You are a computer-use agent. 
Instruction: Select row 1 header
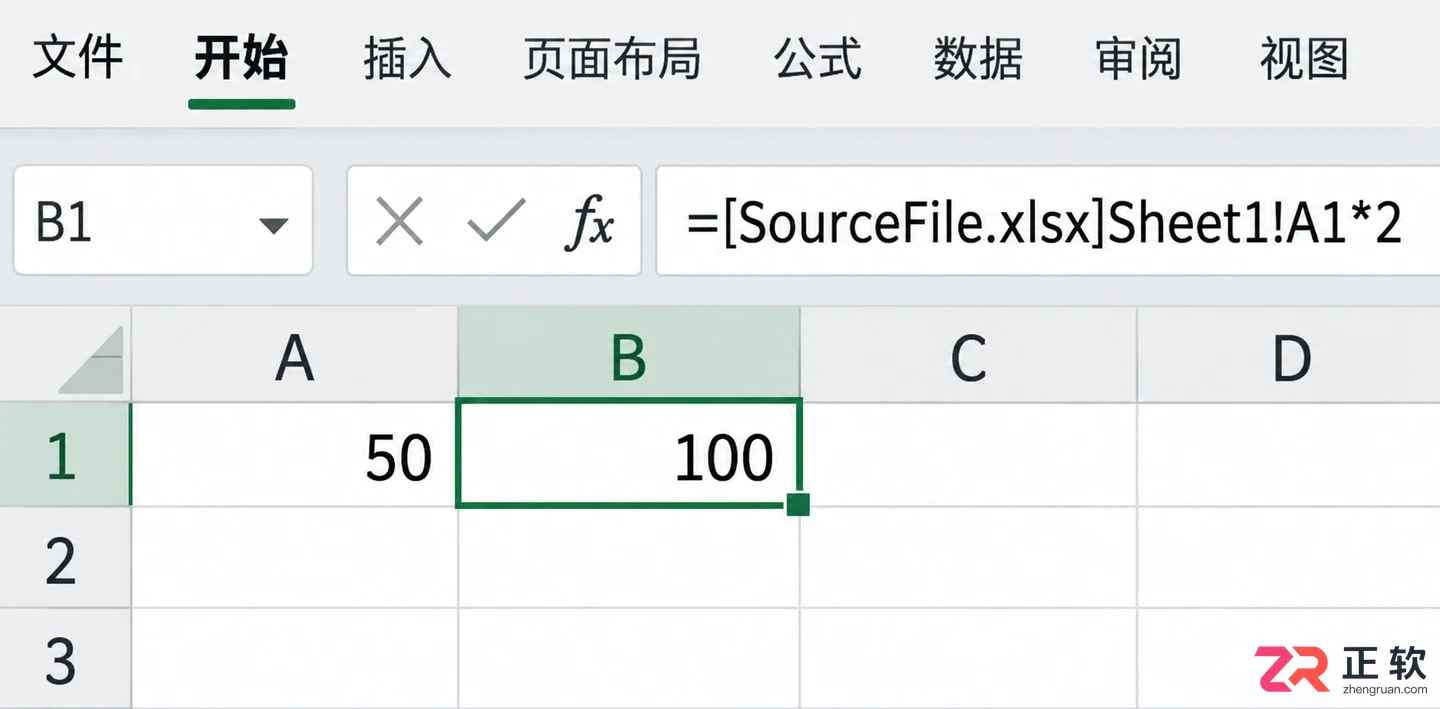point(64,454)
